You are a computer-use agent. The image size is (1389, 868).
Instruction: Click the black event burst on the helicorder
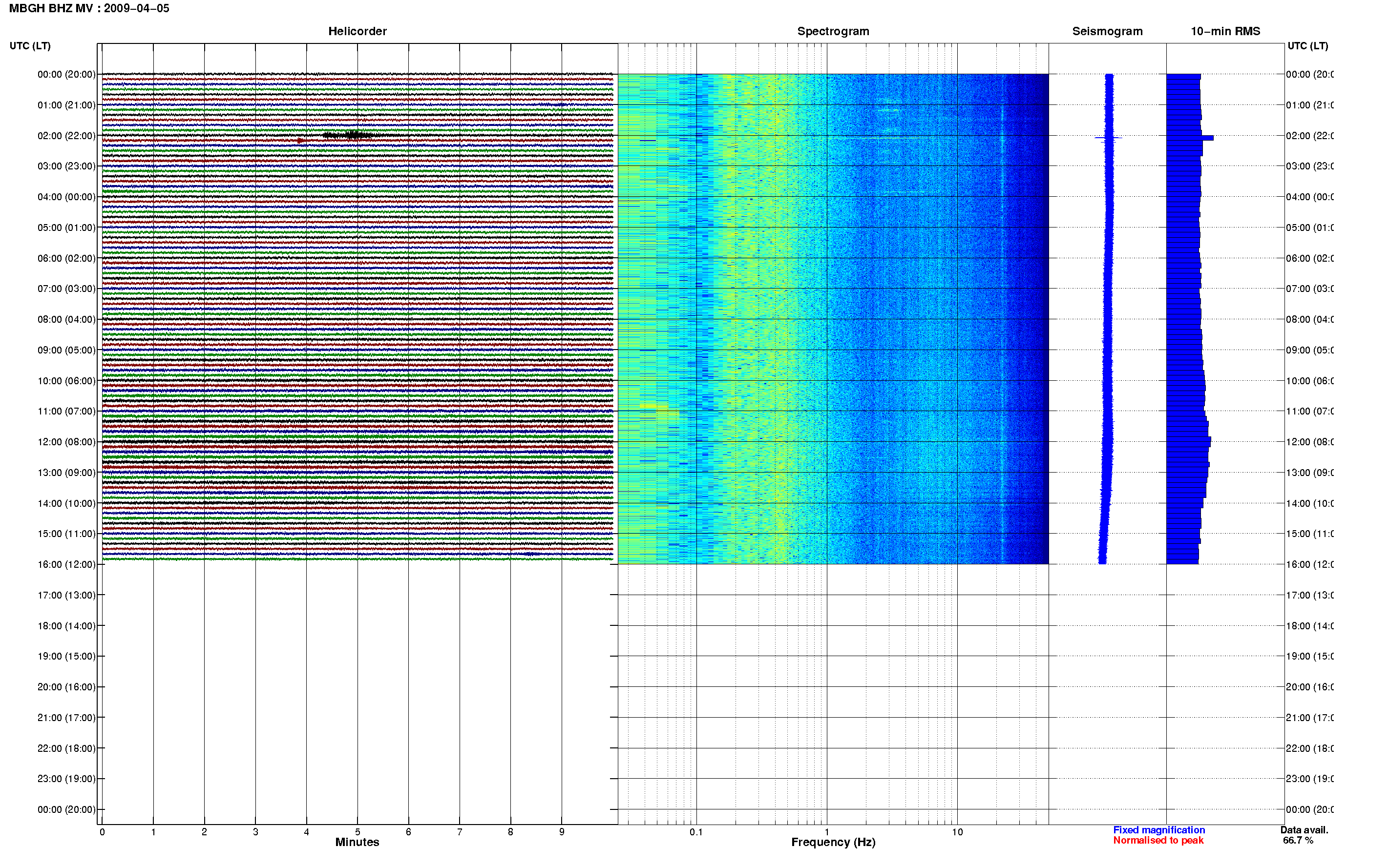(x=350, y=136)
